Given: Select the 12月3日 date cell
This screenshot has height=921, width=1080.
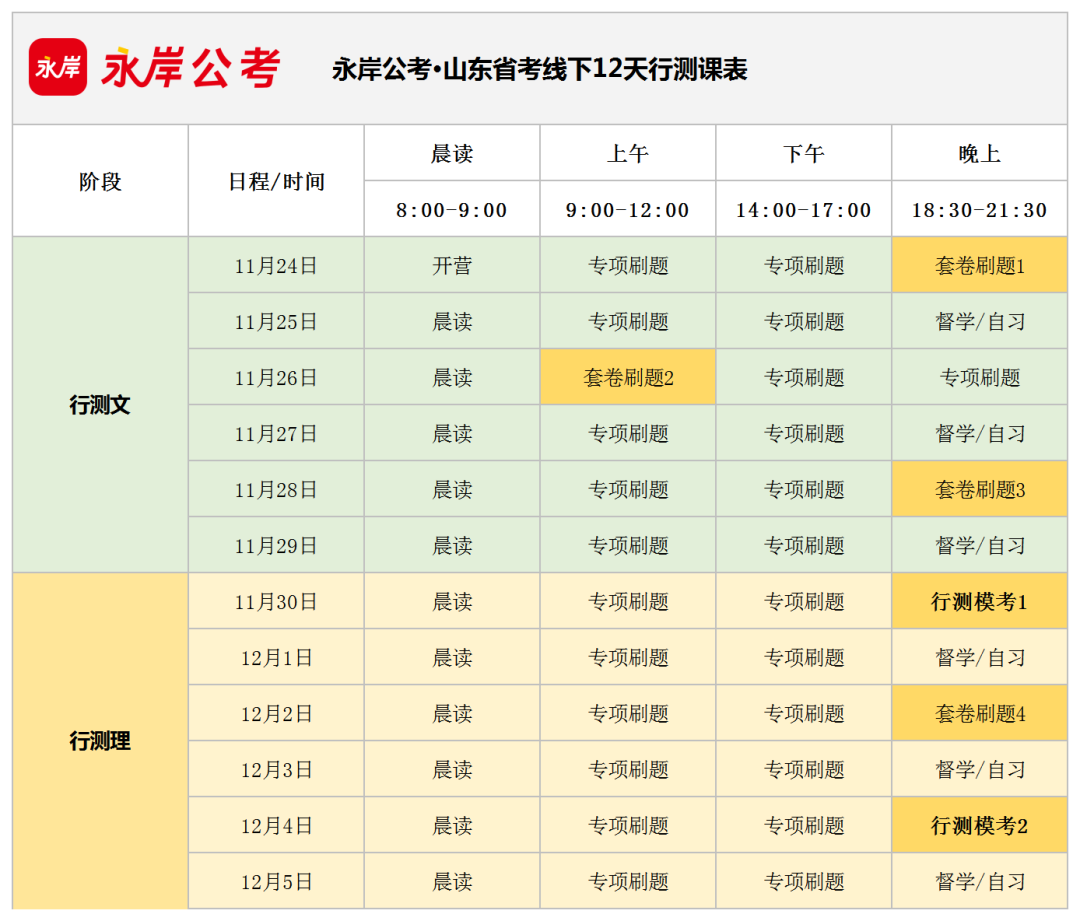Looking at the screenshot, I should click(276, 769).
